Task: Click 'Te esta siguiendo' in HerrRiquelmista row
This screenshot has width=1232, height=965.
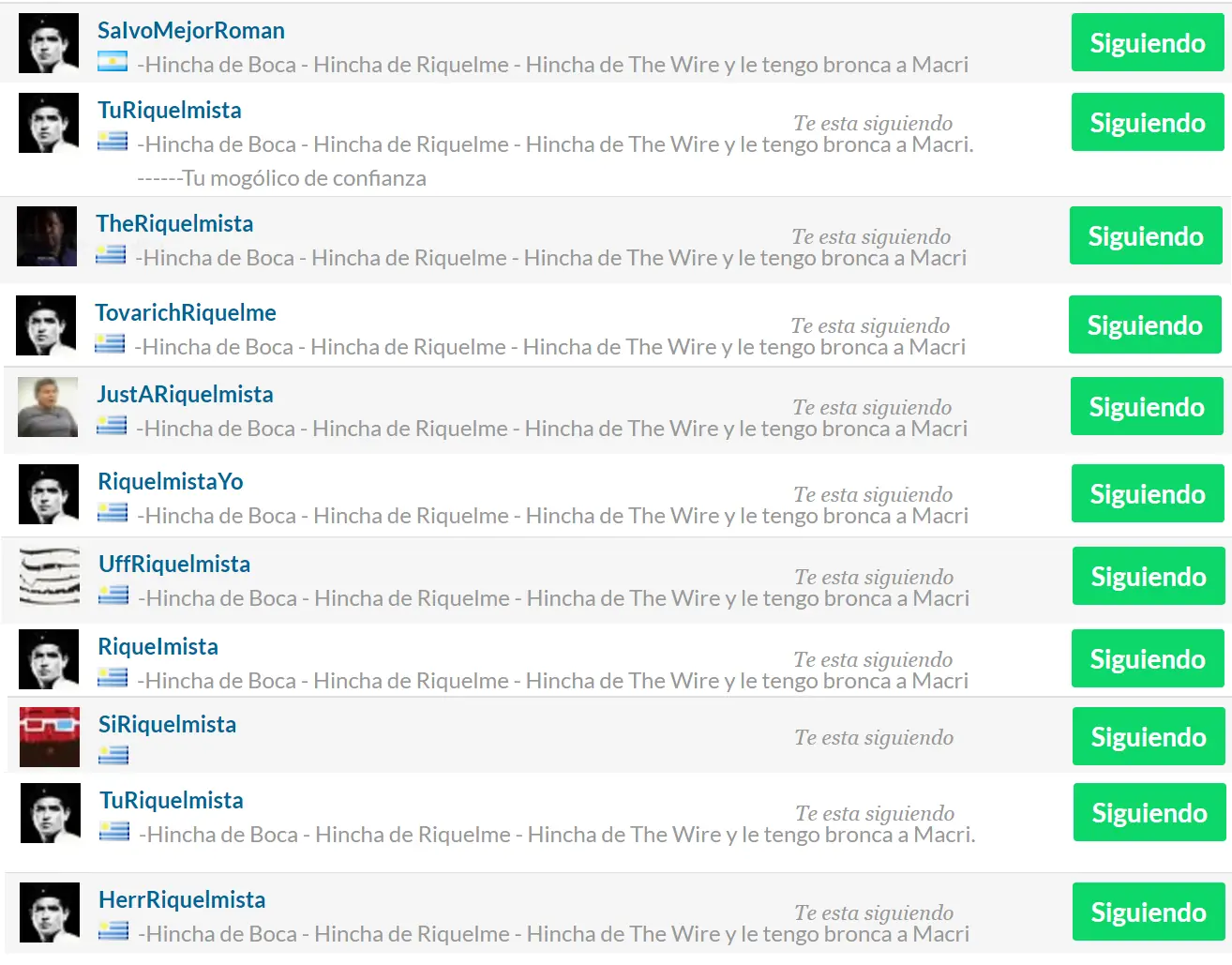Action: click(874, 912)
